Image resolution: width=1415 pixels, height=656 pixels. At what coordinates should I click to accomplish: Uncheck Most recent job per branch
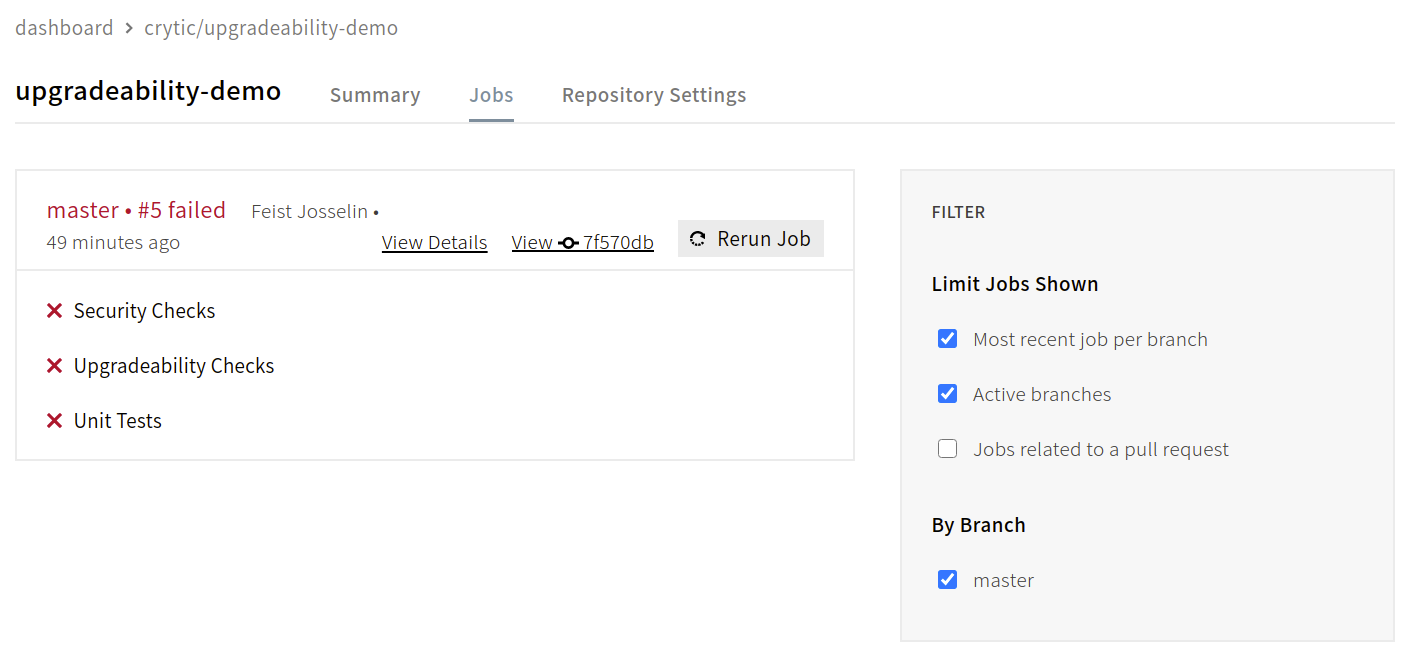point(947,339)
